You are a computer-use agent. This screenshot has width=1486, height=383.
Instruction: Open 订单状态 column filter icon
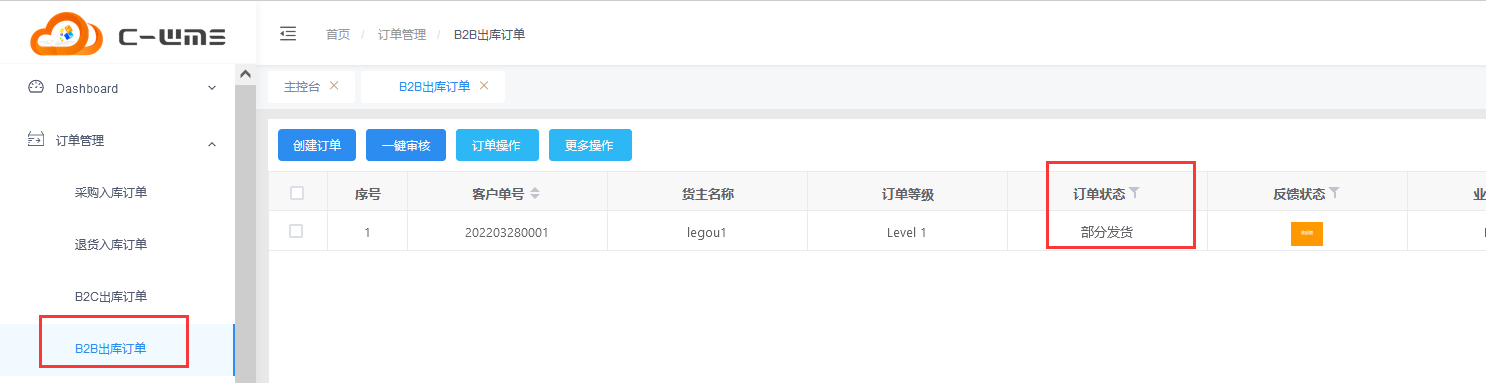[1134, 193]
